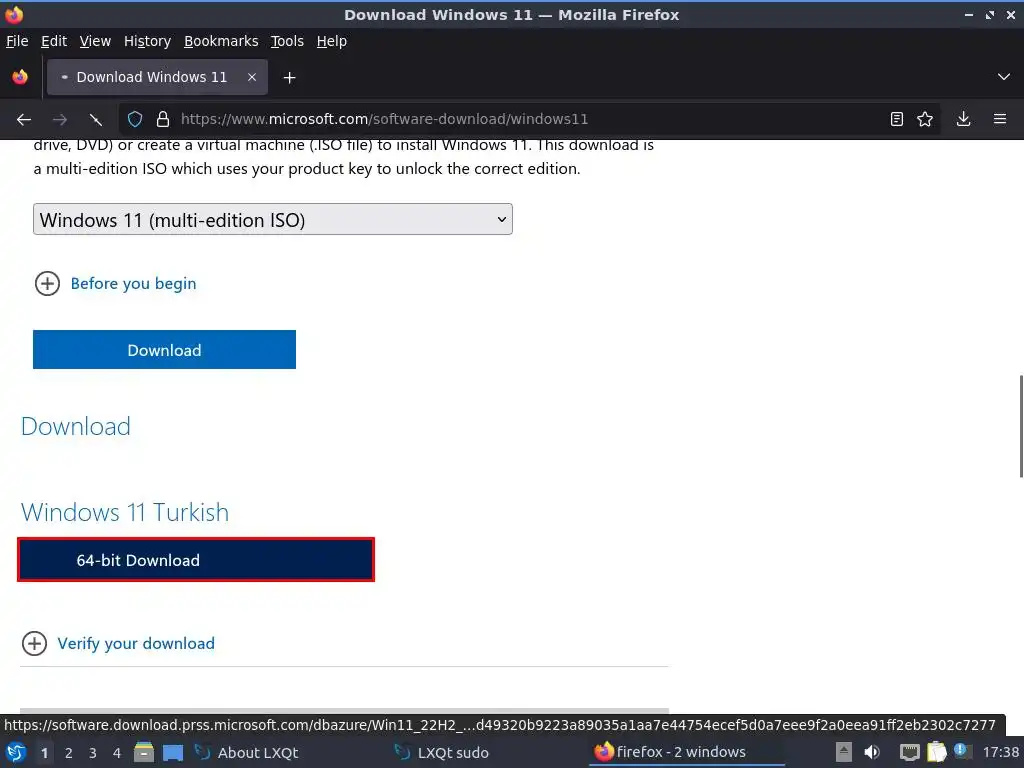Open the Help menu

pos(332,41)
